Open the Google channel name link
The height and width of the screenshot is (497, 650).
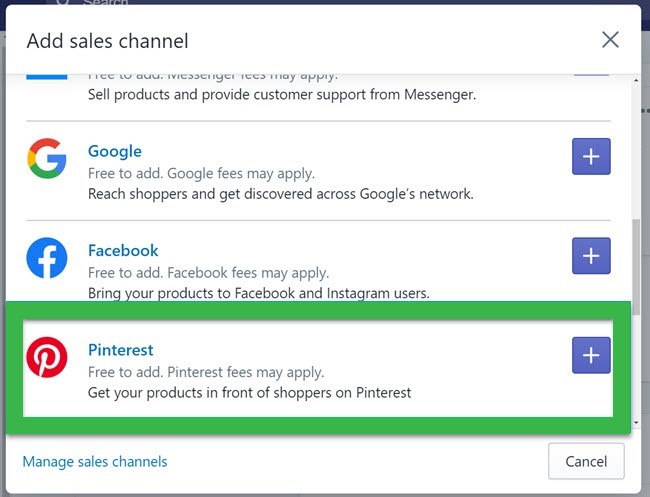[x=115, y=151]
